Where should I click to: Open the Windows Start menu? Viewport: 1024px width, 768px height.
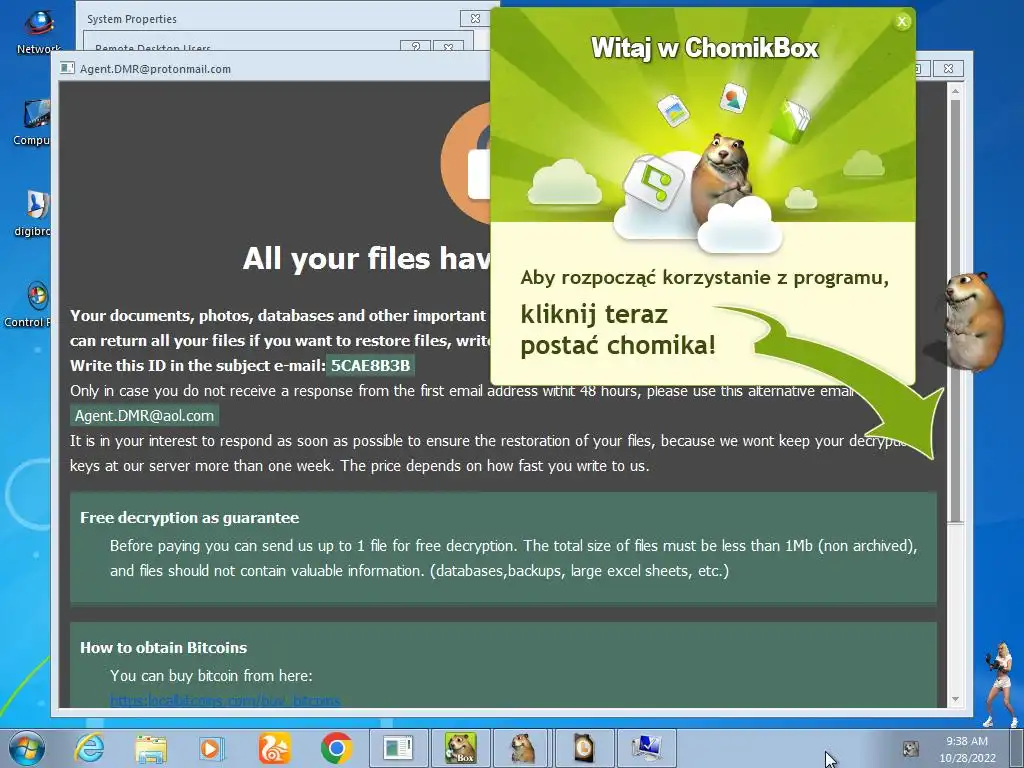tap(27, 748)
